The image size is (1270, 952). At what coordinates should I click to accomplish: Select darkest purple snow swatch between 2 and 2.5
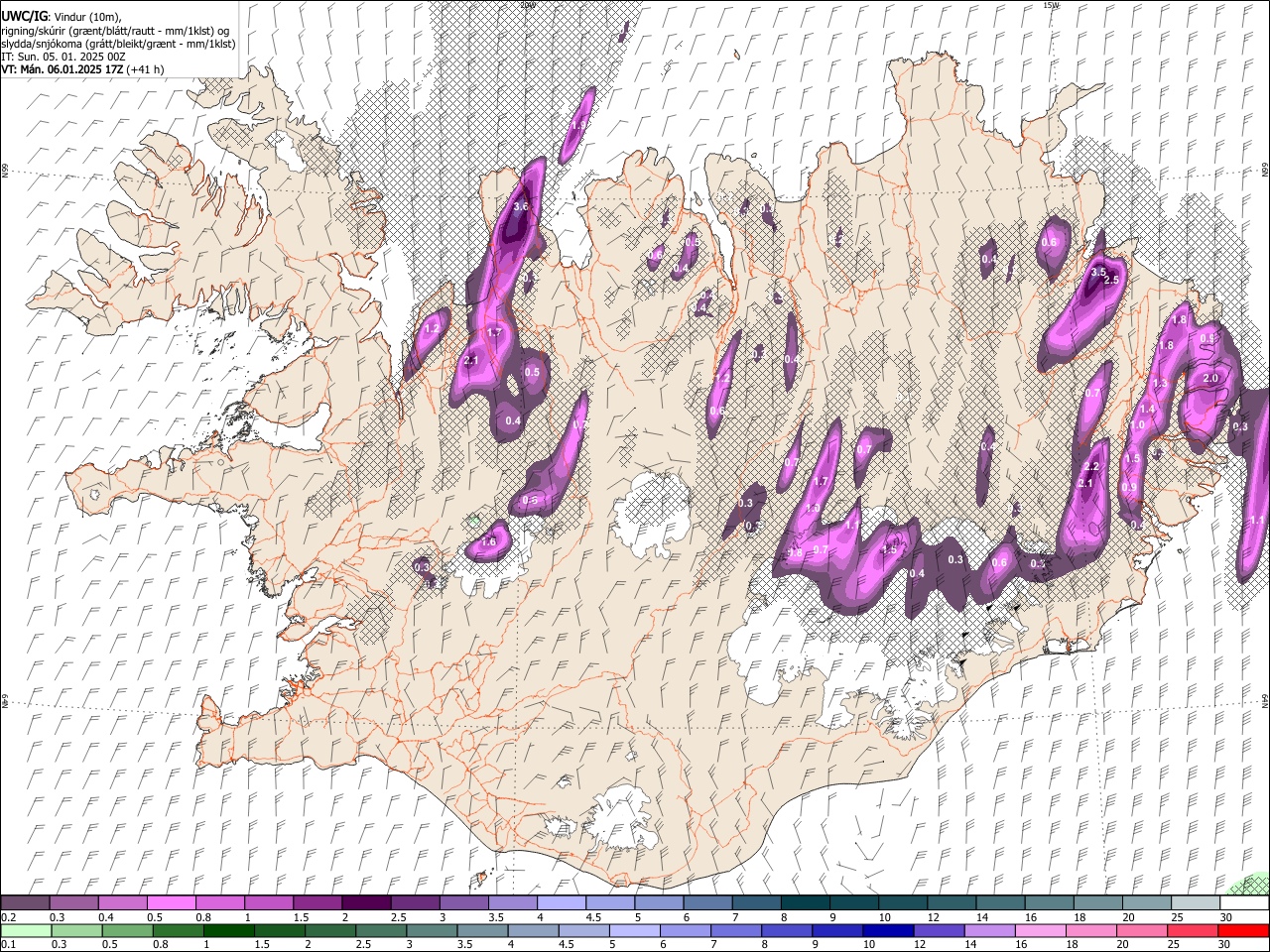pos(365,903)
